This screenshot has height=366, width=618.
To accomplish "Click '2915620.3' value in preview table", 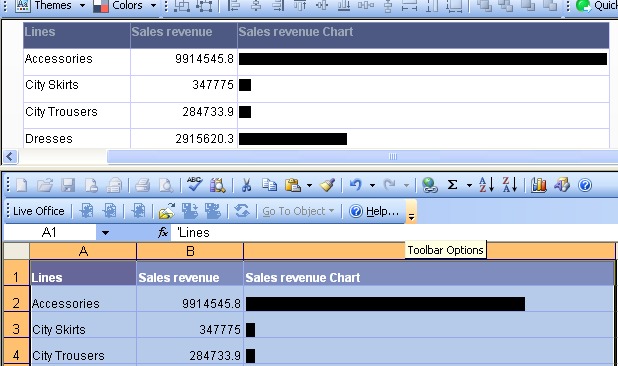I will tap(205, 139).
